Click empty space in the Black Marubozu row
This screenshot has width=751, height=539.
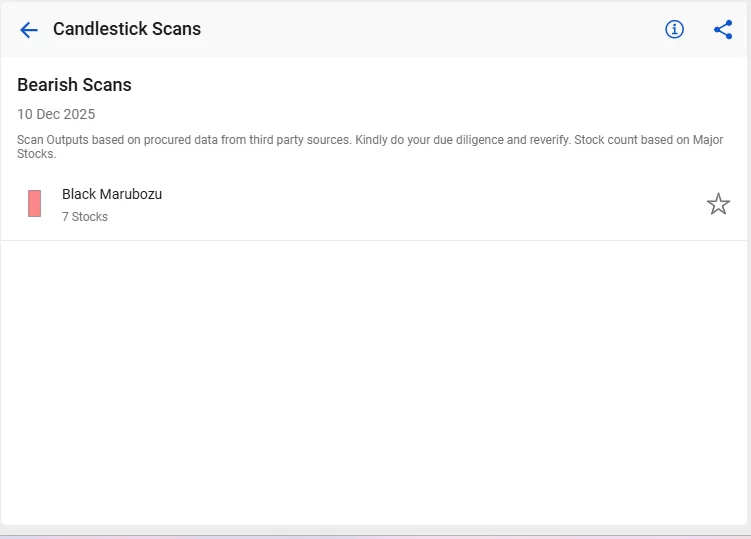click(420, 205)
